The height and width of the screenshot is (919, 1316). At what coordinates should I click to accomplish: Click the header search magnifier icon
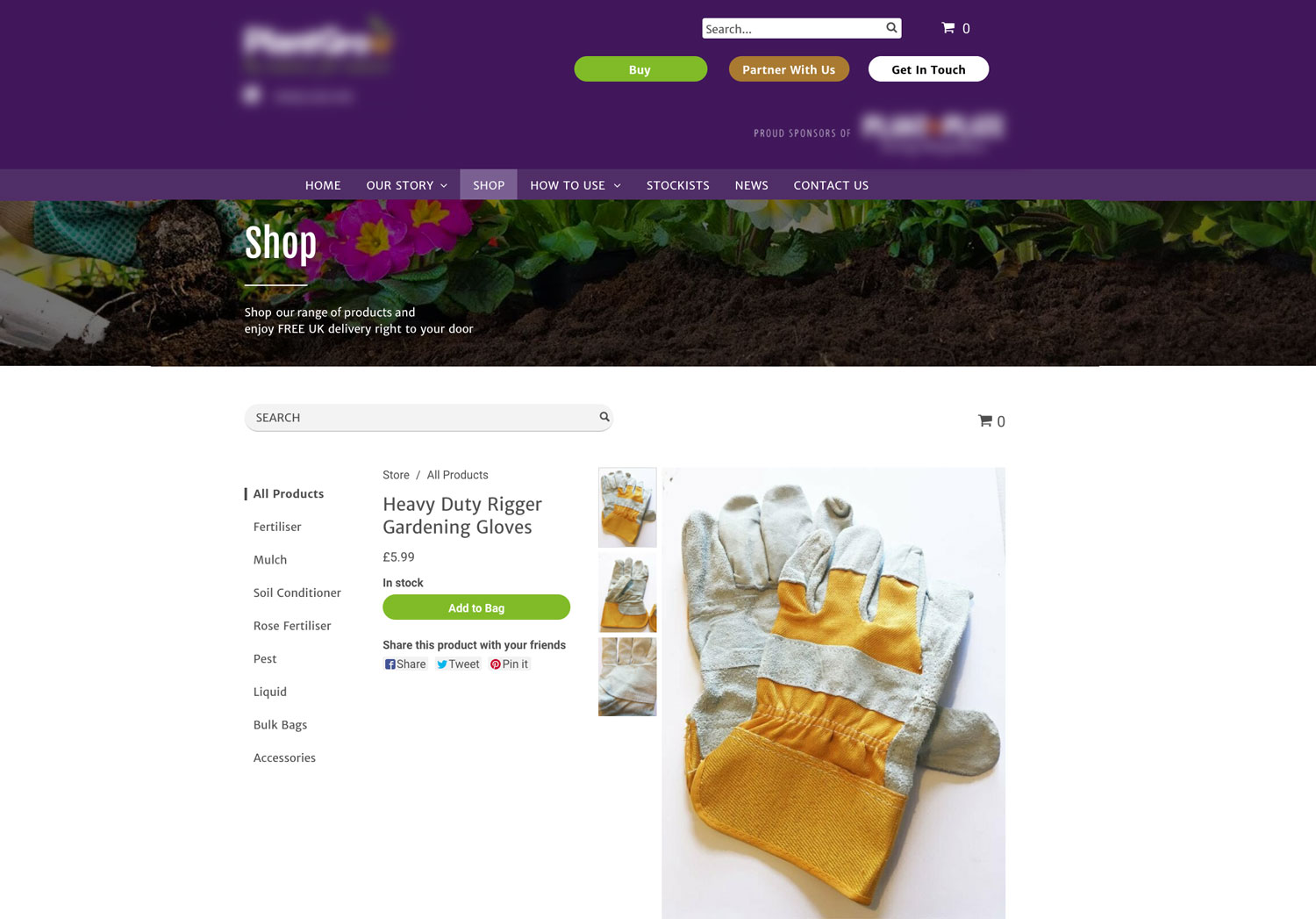pyautogui.click(x=891, y=28)
